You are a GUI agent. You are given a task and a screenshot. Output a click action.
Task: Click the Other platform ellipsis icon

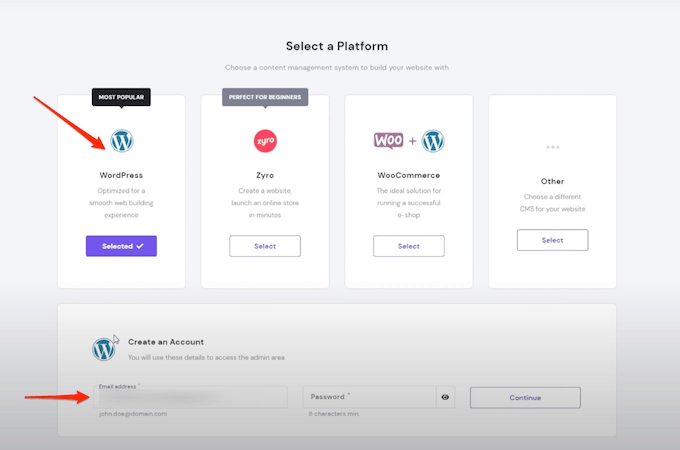click(552, 147)
